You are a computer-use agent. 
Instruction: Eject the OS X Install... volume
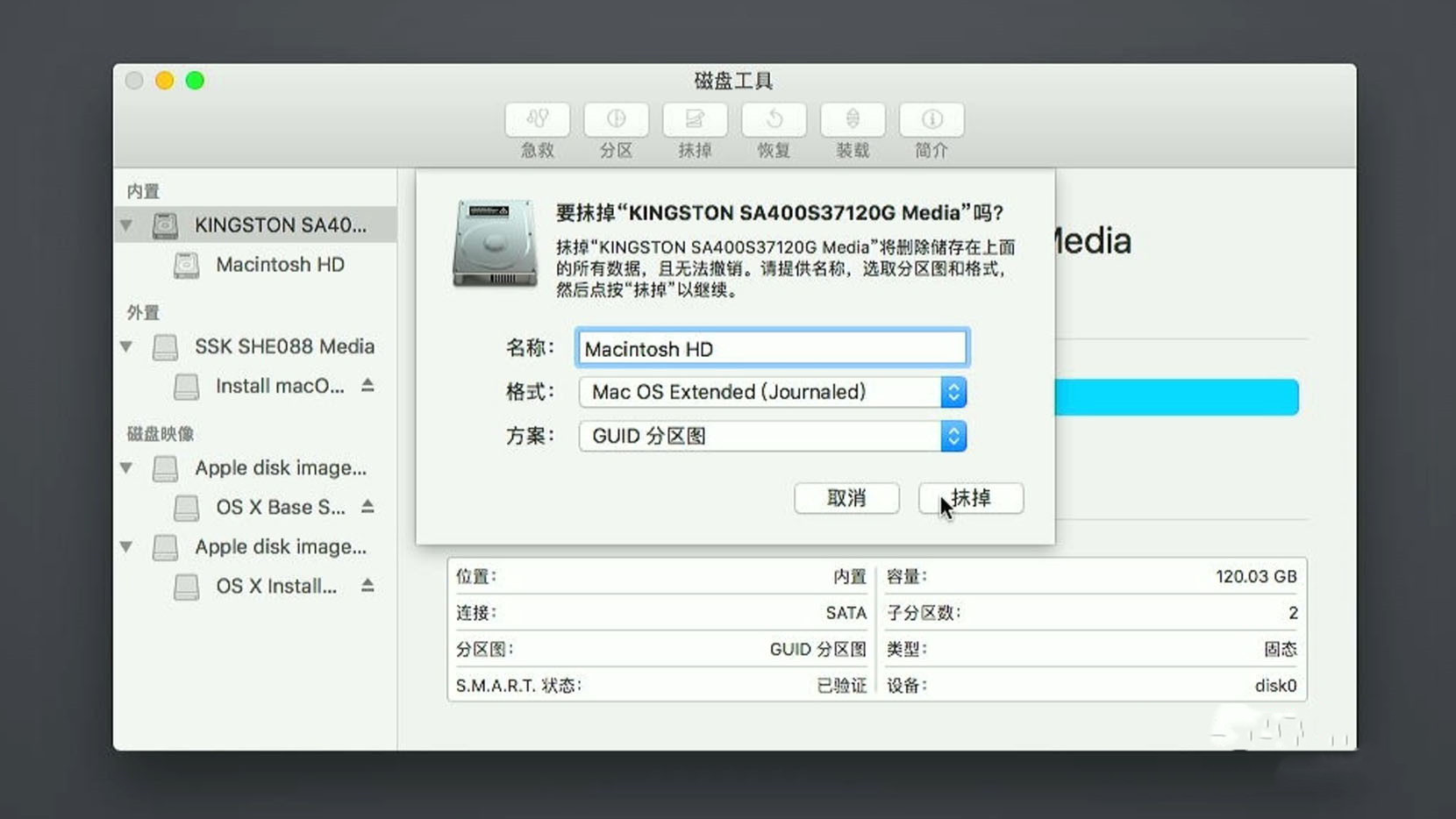point(368,586)
